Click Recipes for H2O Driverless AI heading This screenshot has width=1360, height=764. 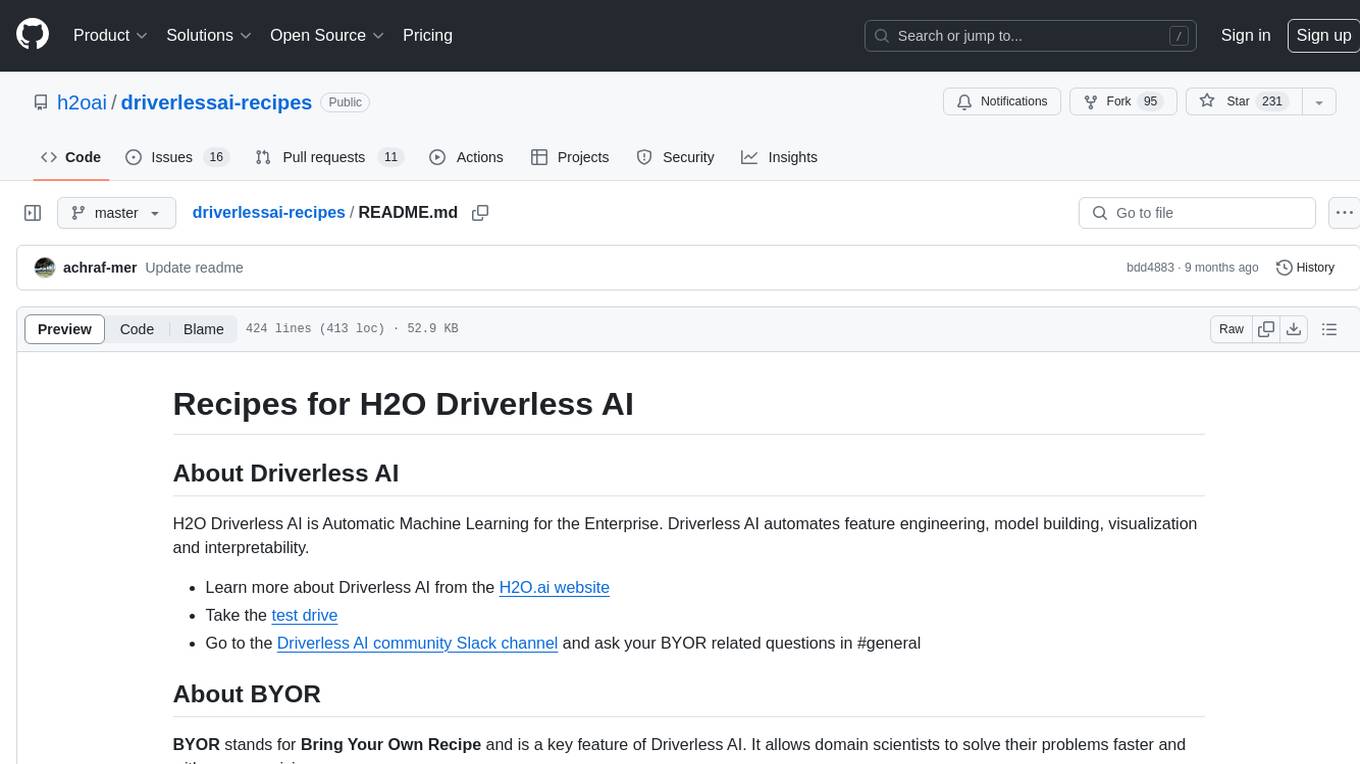(x=403, y=404)
